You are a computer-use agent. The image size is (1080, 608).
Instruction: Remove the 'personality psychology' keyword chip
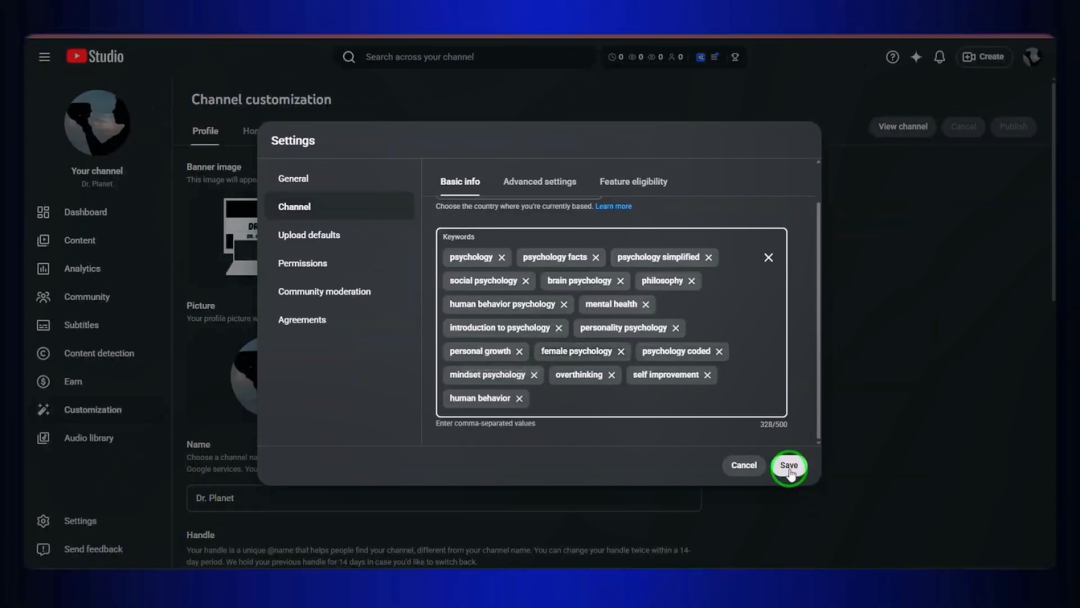tap(675, 328)
